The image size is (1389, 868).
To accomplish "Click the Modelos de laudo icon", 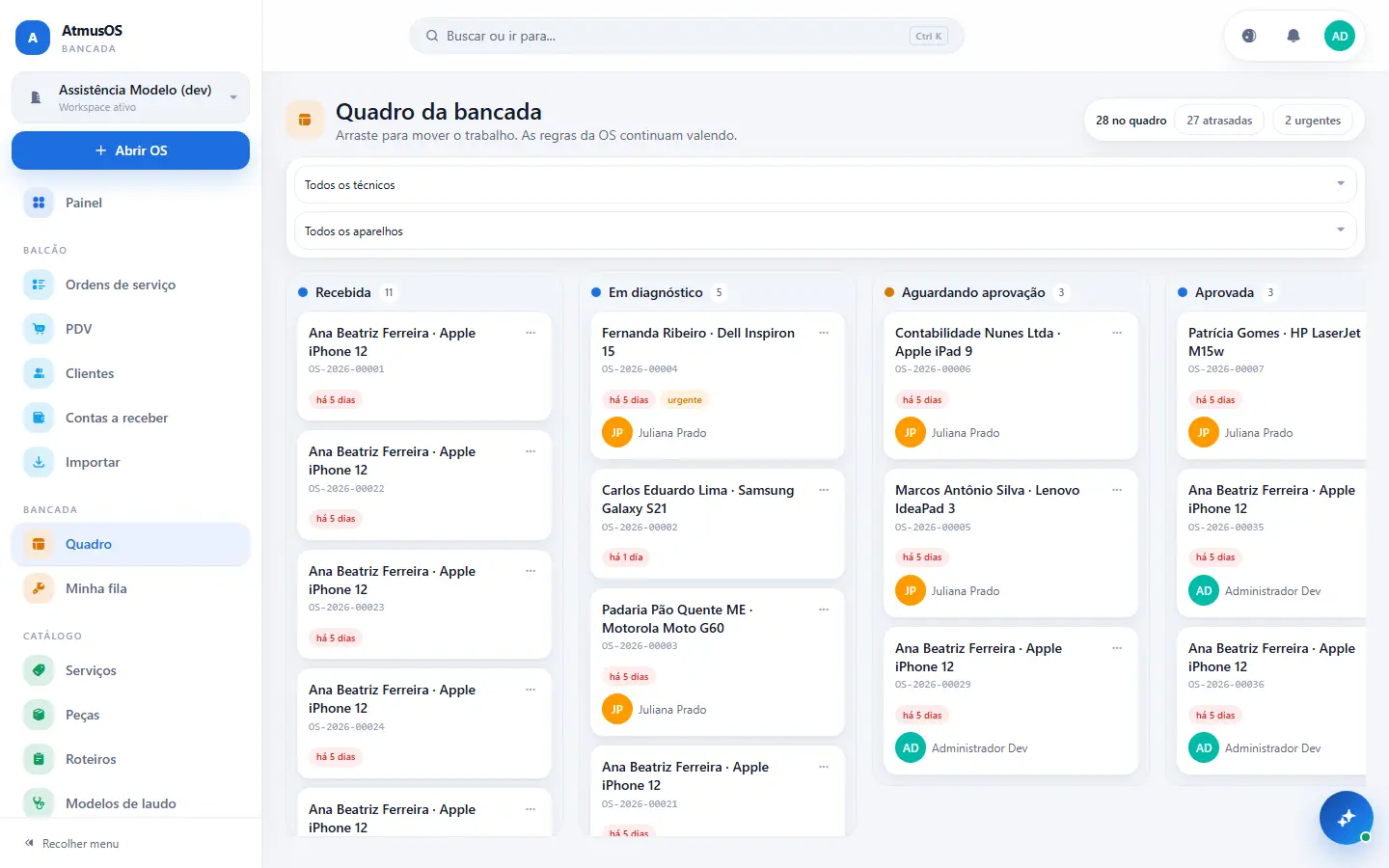I will (x=39, y=803).
